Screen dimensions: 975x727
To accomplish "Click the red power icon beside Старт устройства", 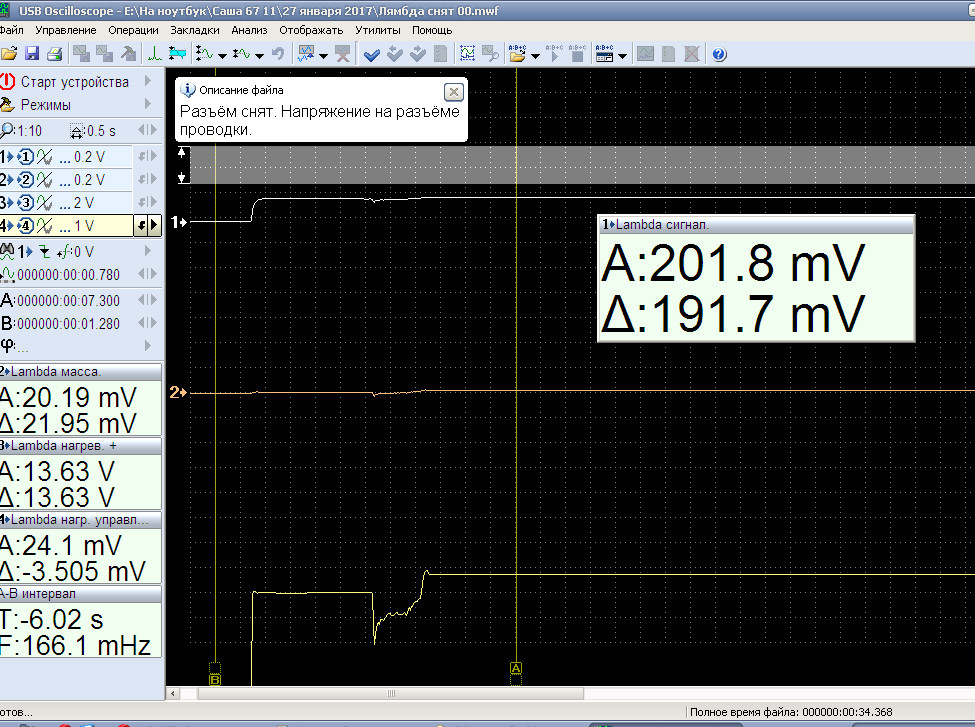I will coord(9,82).
